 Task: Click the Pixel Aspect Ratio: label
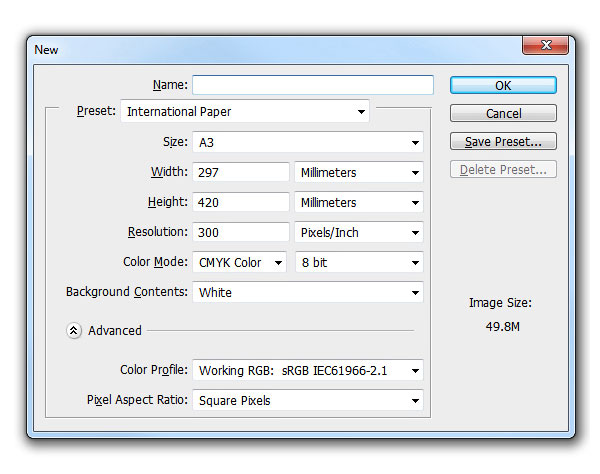coord(137,400)
